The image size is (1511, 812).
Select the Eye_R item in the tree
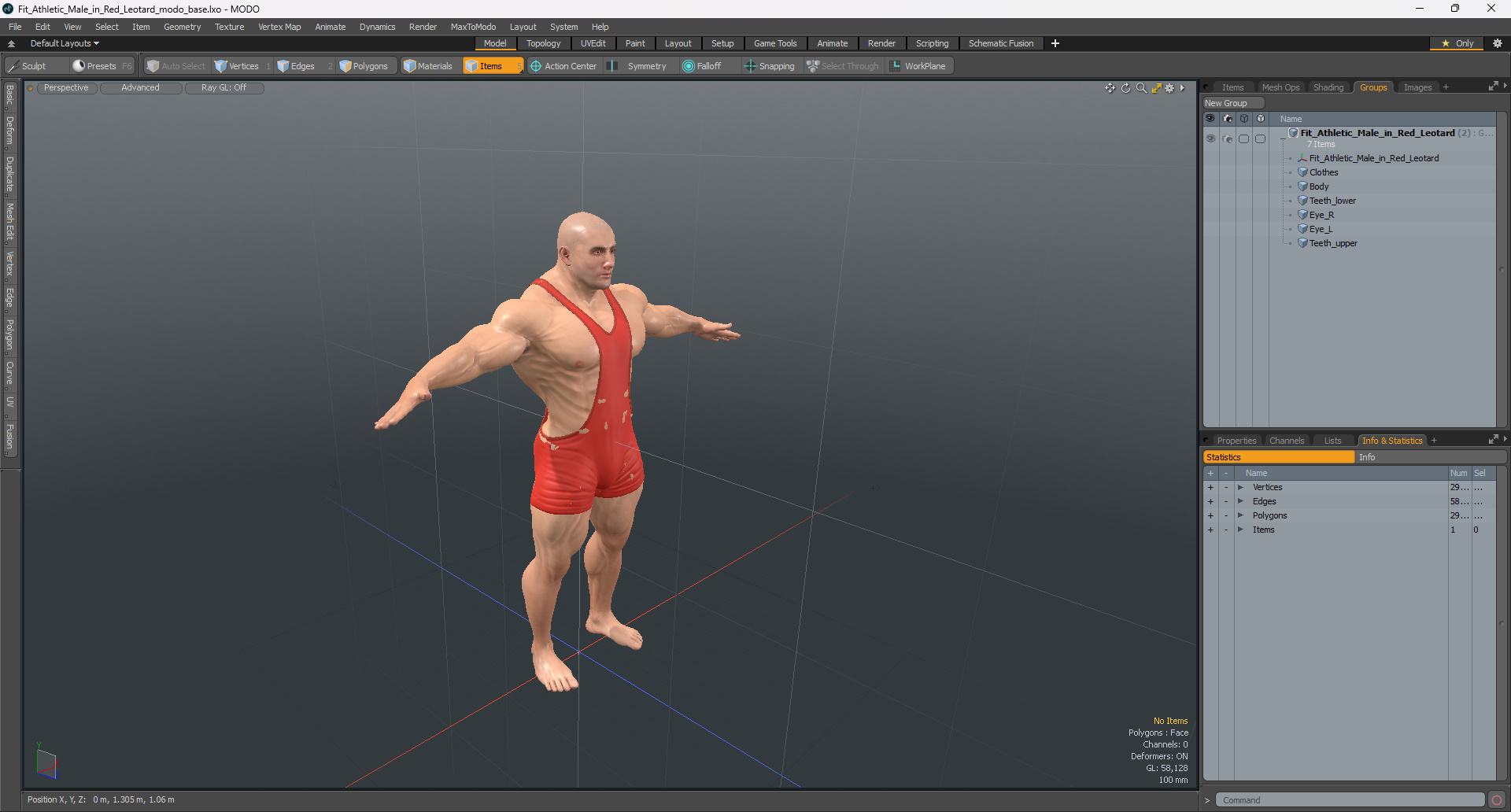[1321, 216]
